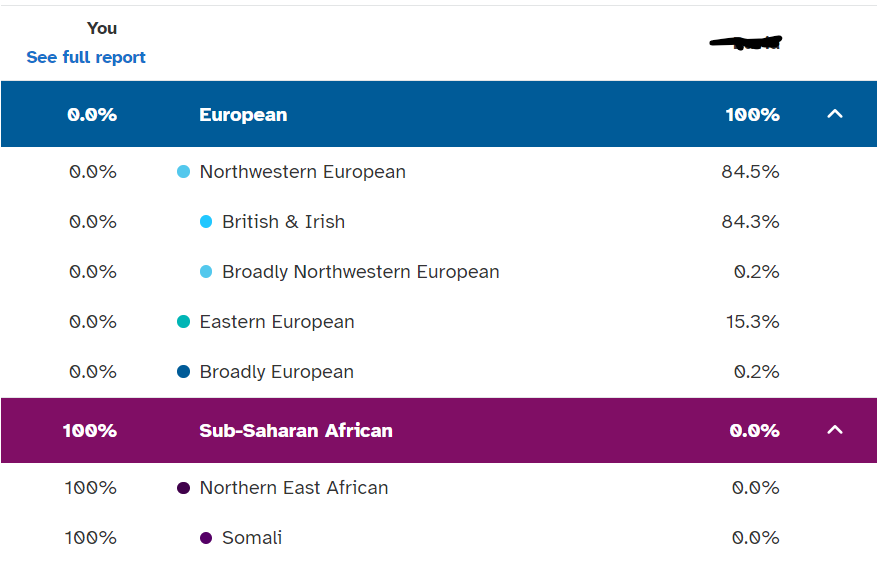Collapse the European section chevron
Image resolution: width=877 pixels, height=567 pixels.
(835, 114)
